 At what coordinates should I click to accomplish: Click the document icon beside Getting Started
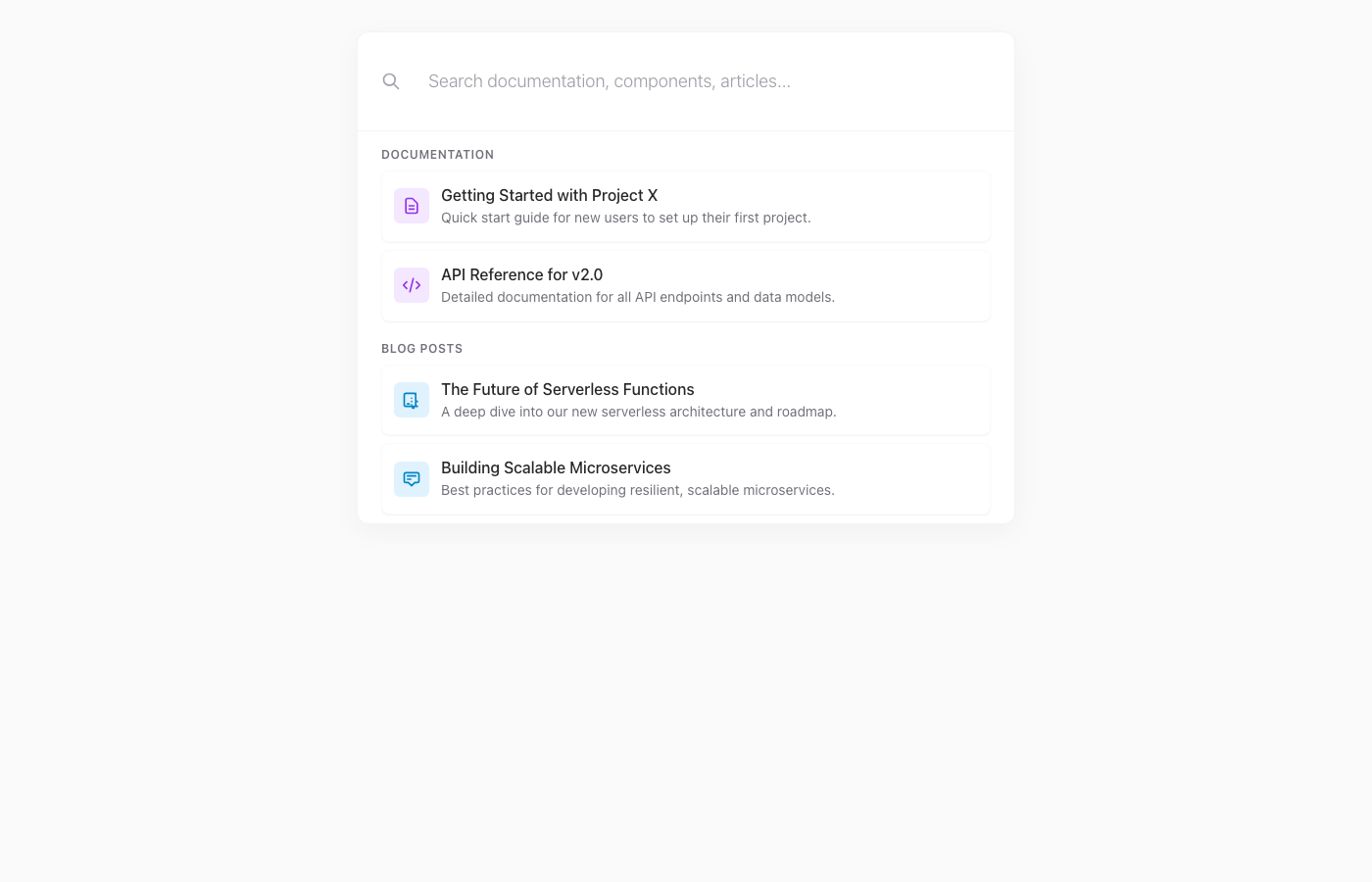[x=412, y=206]
